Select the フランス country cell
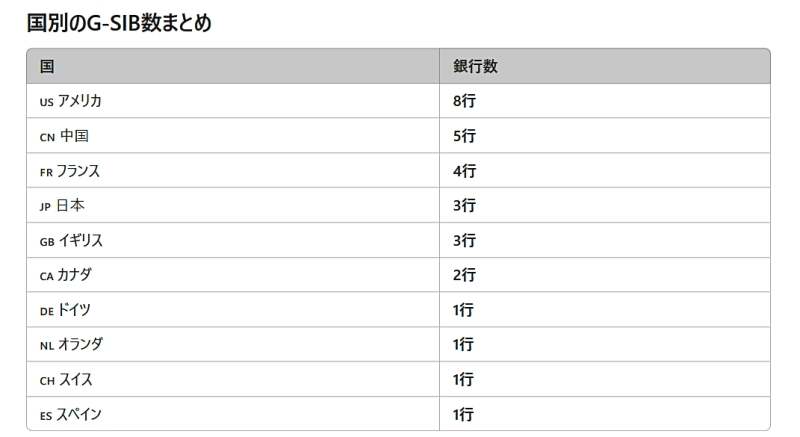Viewport: 800px width, 437px height. pos(70,171)
